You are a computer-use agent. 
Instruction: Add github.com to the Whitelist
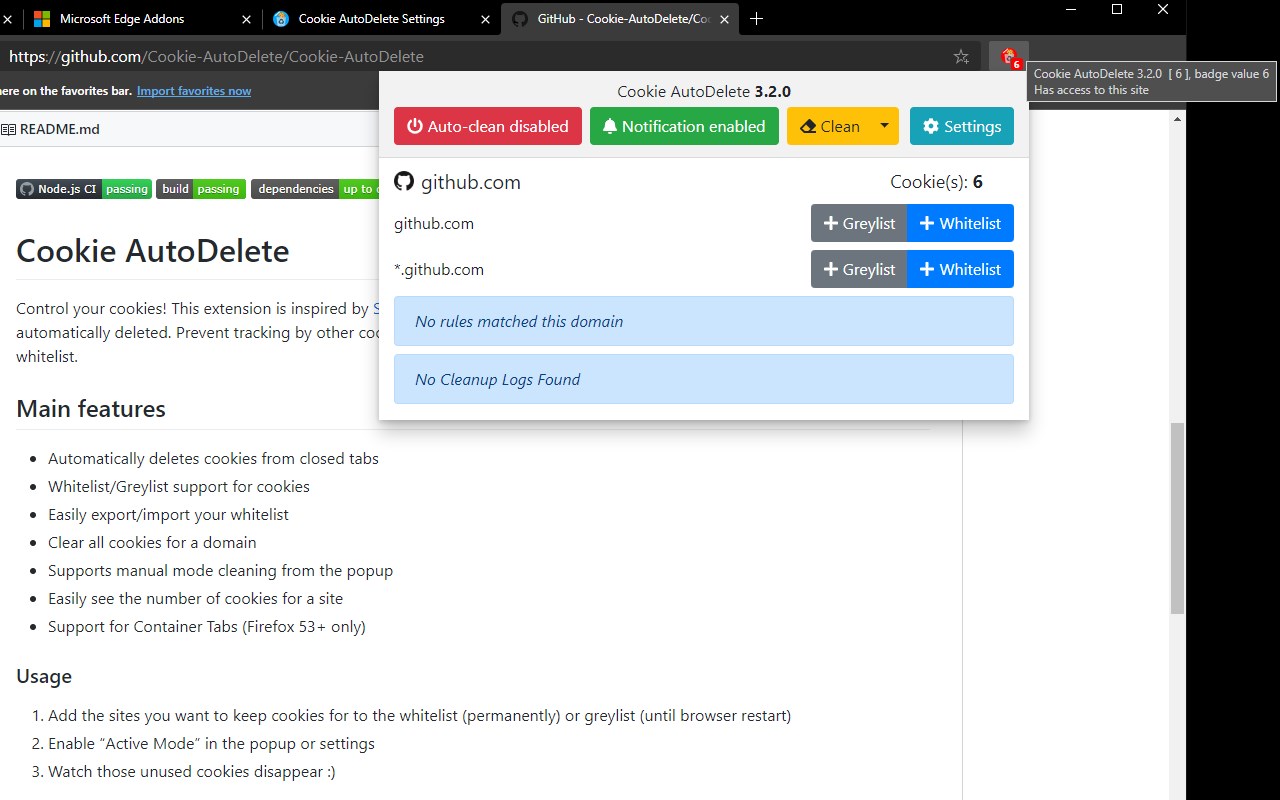(960, 223)
